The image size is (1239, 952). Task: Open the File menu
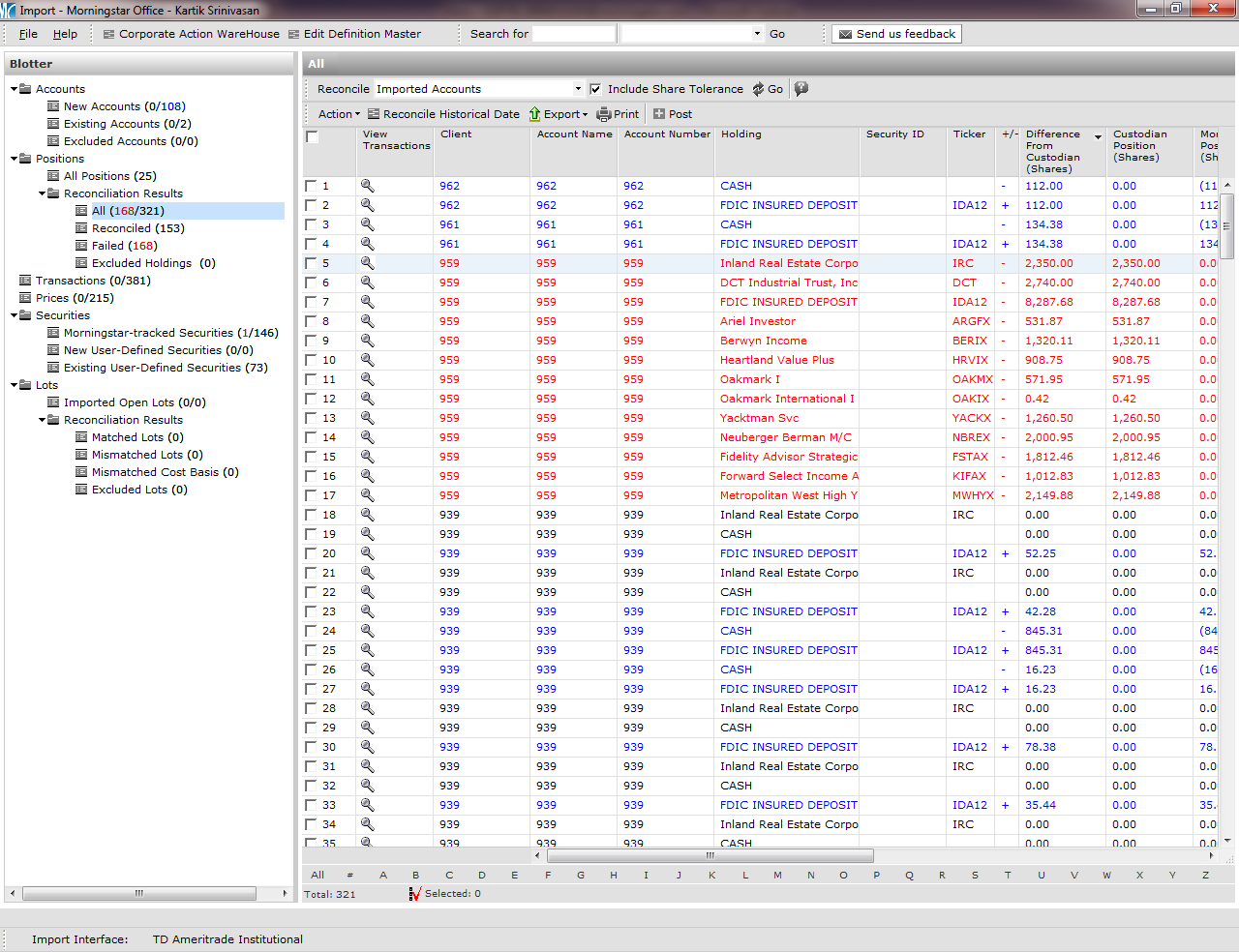[28, 34]
